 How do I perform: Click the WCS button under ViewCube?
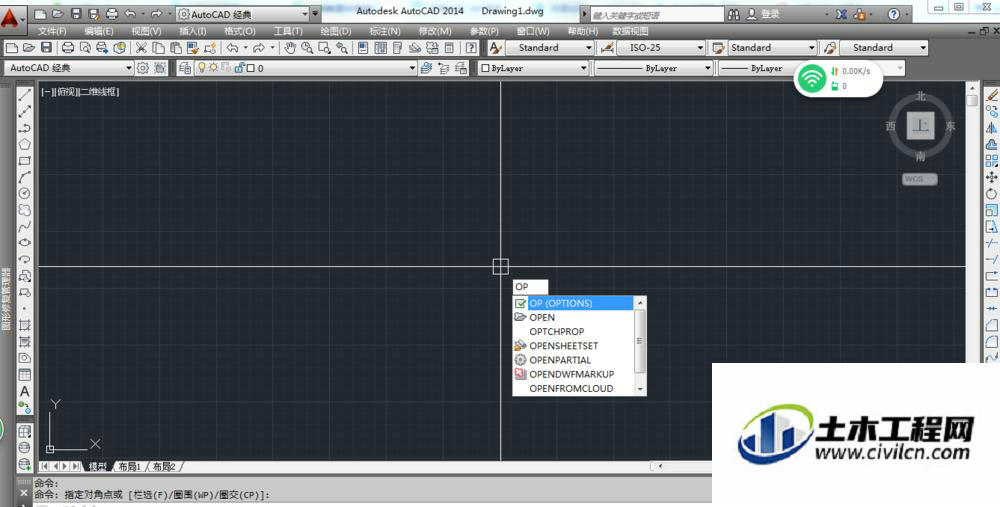[920, 179]
